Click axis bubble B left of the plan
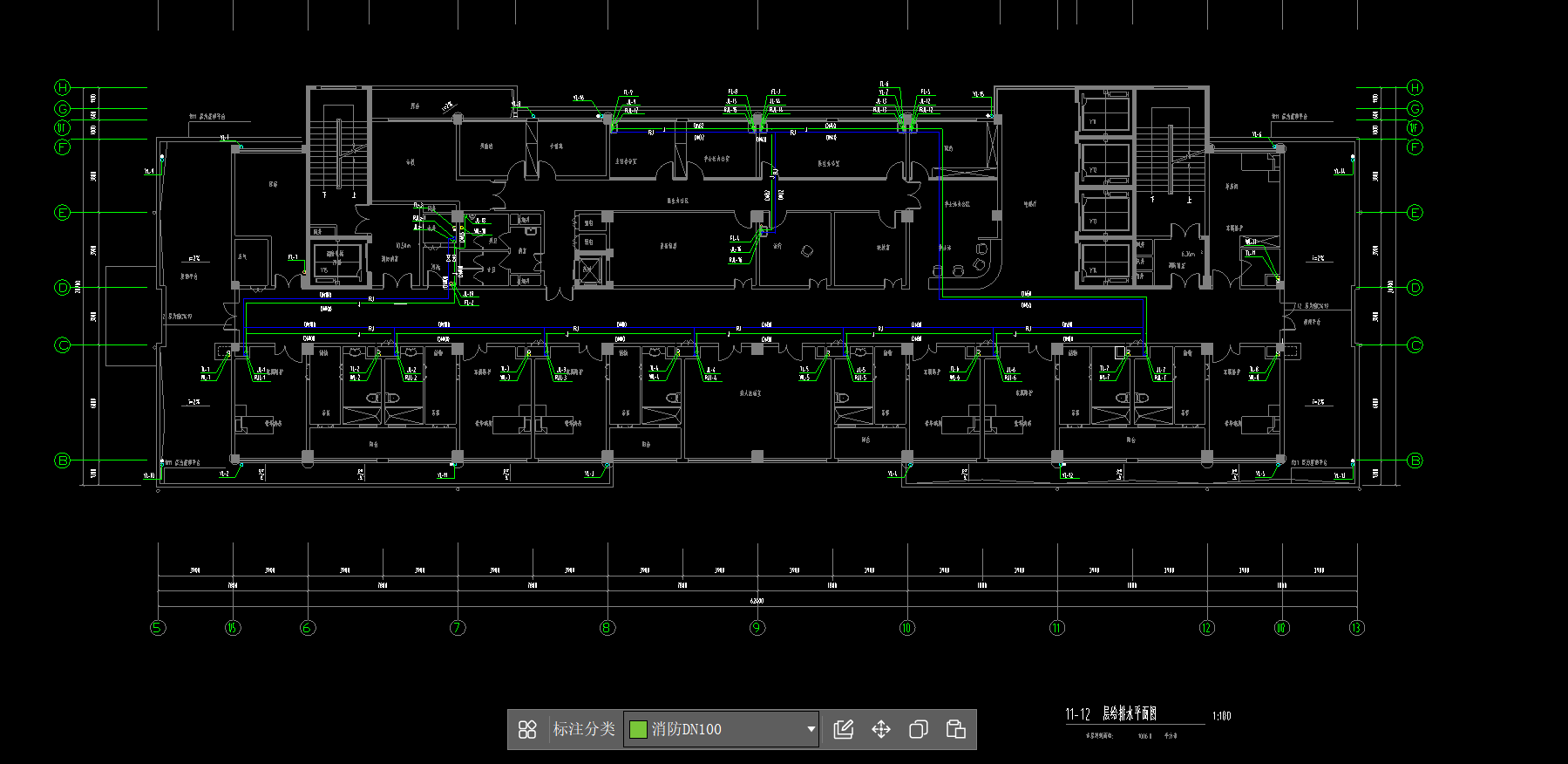Image resolution: width=1568 pixels, height=764 pixels. (x=63, y=460)
